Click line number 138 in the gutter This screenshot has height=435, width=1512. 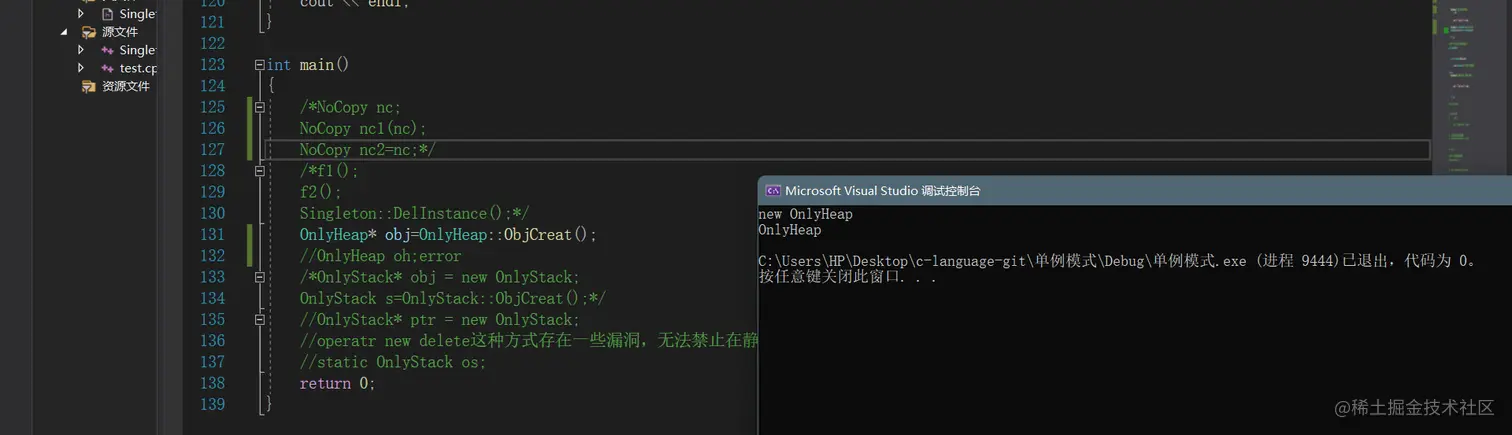[212, 384]
